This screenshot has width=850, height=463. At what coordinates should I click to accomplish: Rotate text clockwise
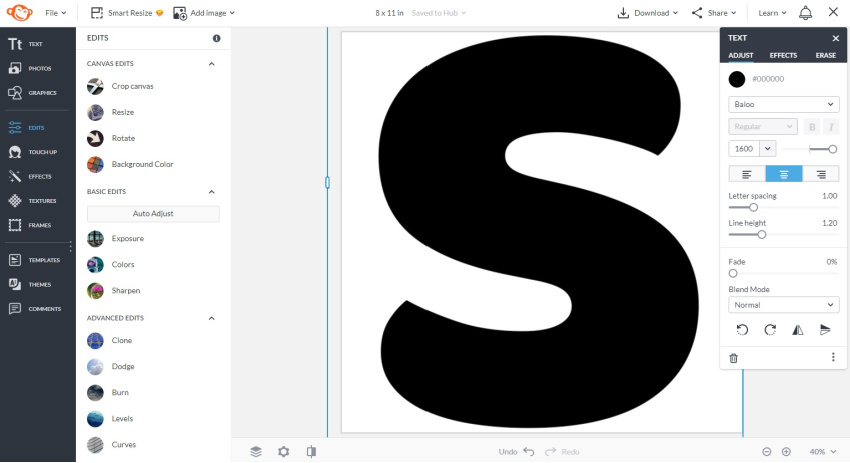pos(770,330)
